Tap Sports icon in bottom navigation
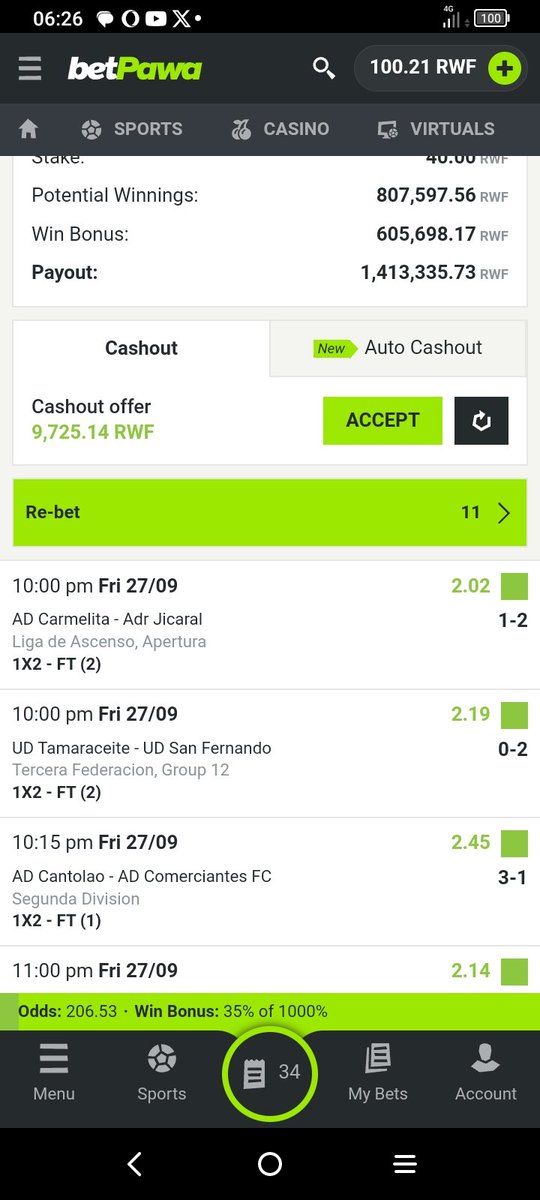The height and width of the screenshot is (1200, 540). coord(162,1072)
